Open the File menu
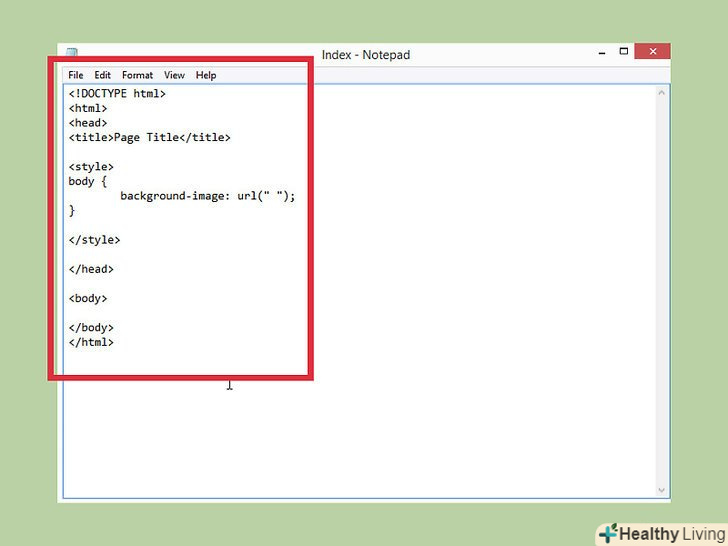Viewport: 728px width, 546px height. tap(76, 75)
